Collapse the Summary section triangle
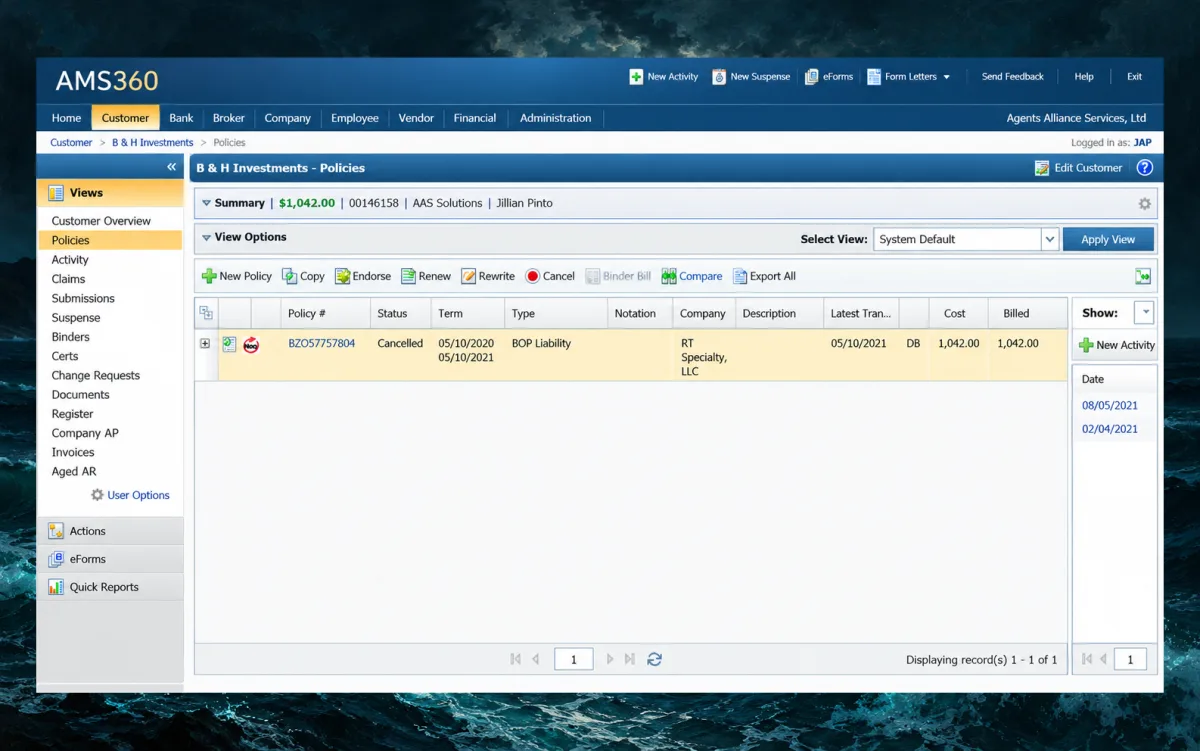The image size is (1200, 751). click(206, 203)
